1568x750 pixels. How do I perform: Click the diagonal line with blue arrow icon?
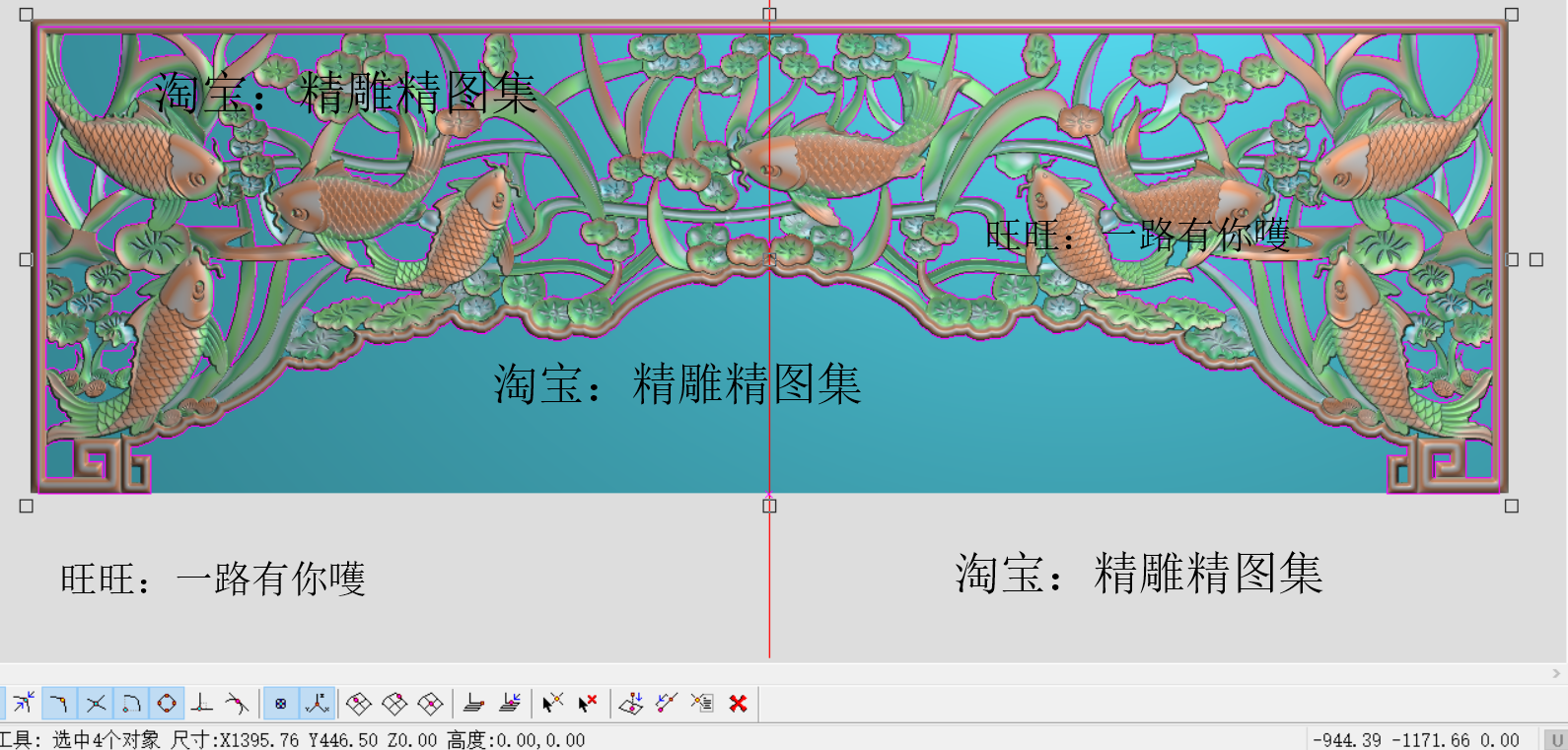[x=667, y=703]
